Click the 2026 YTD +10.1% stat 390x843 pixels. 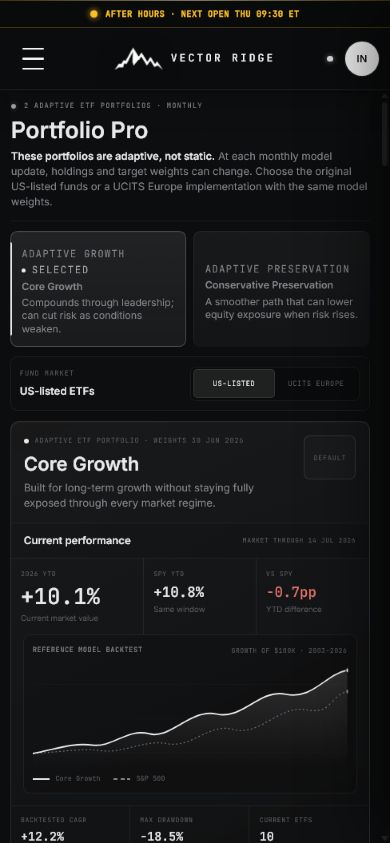pos(77,596)
